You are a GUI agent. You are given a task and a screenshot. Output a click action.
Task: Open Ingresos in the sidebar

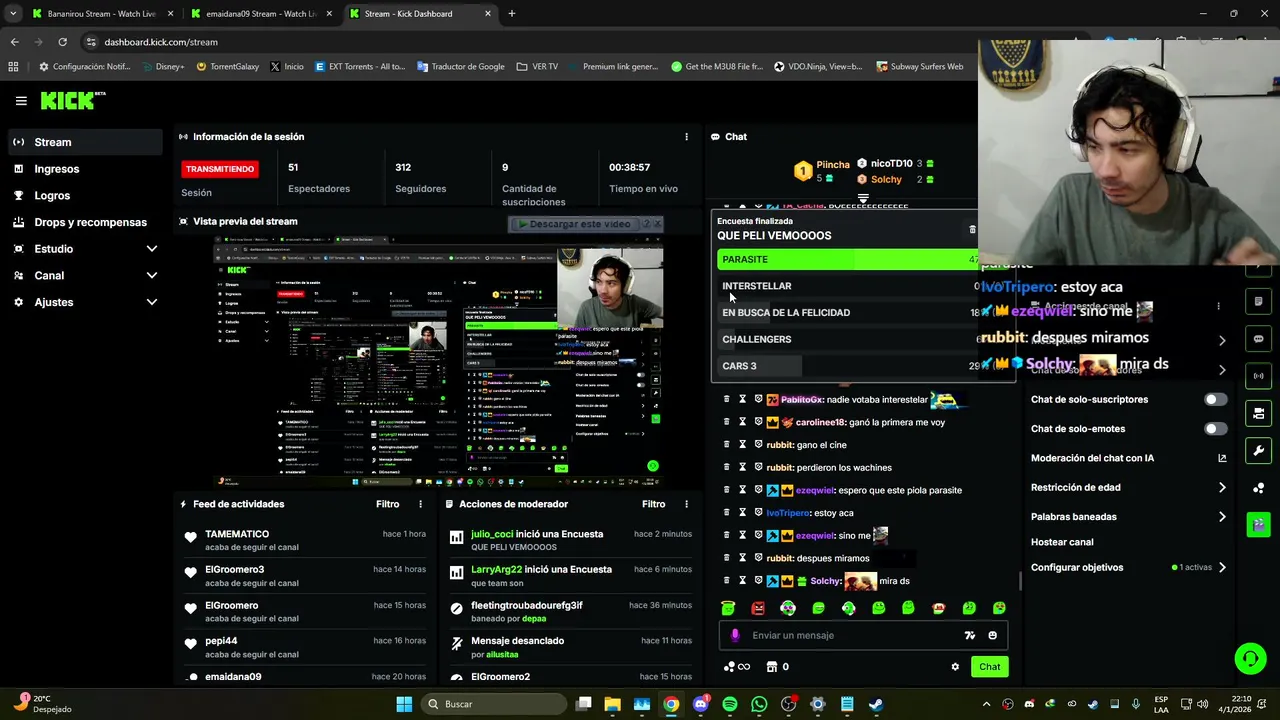tap(85, 169)
